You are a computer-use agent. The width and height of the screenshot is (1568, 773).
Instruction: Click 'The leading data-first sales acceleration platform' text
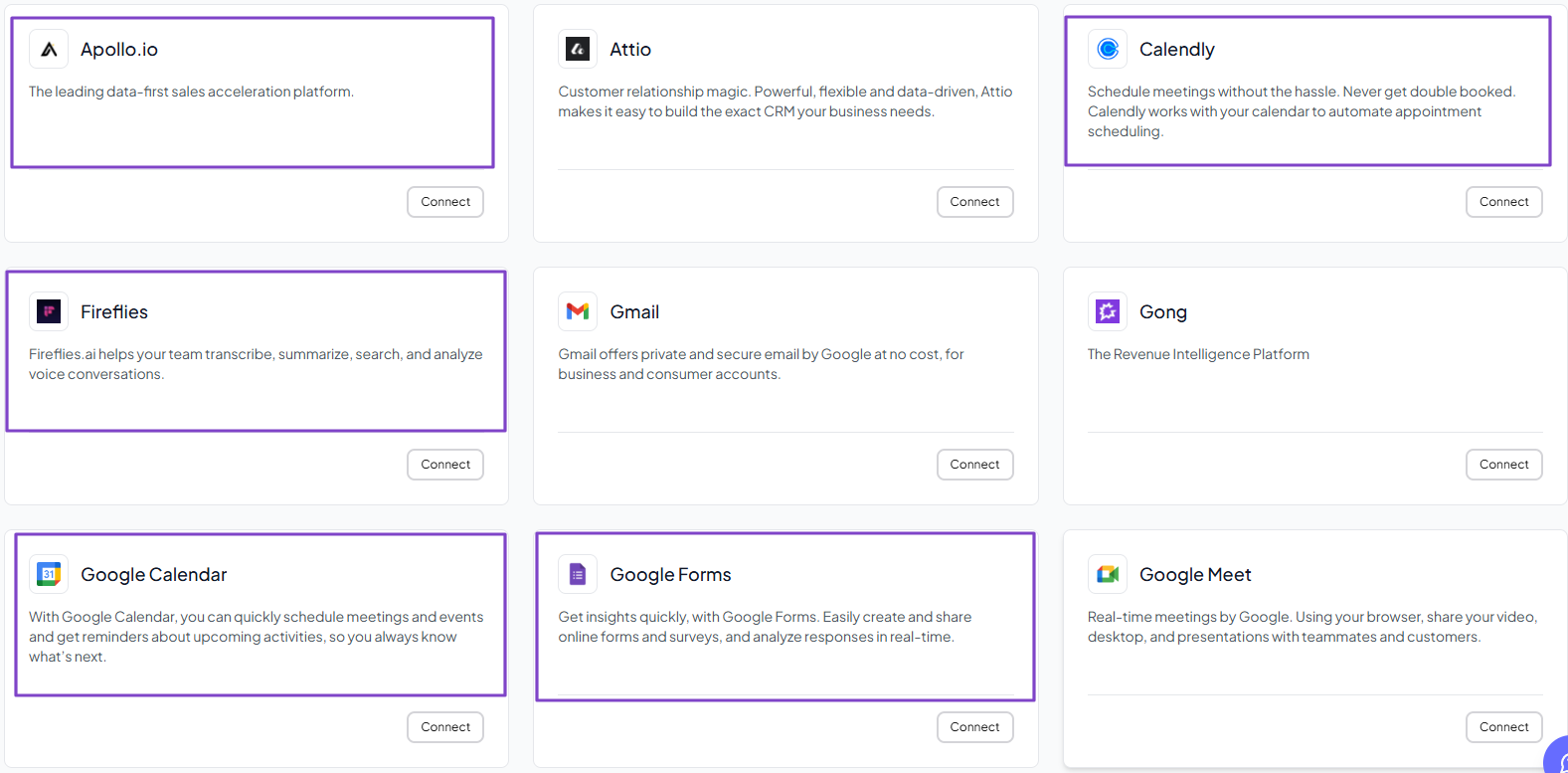(191, 92)
